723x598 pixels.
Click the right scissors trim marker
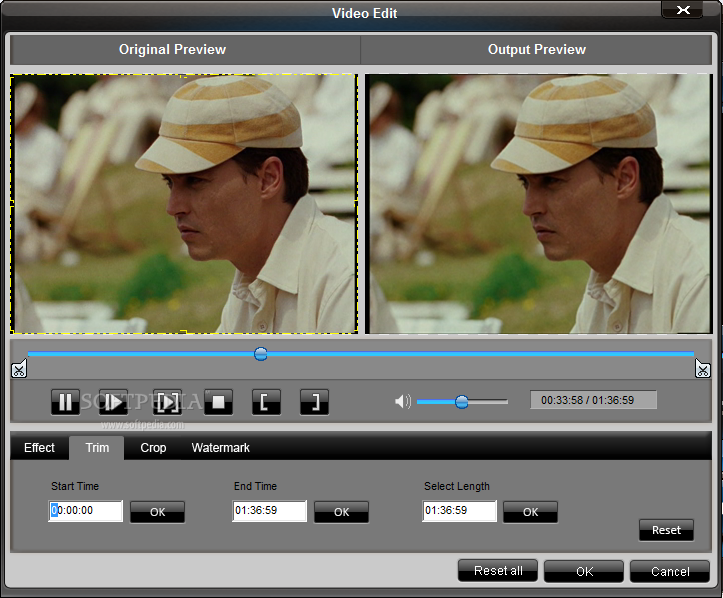pyautogui.click(x=703, y=368)
